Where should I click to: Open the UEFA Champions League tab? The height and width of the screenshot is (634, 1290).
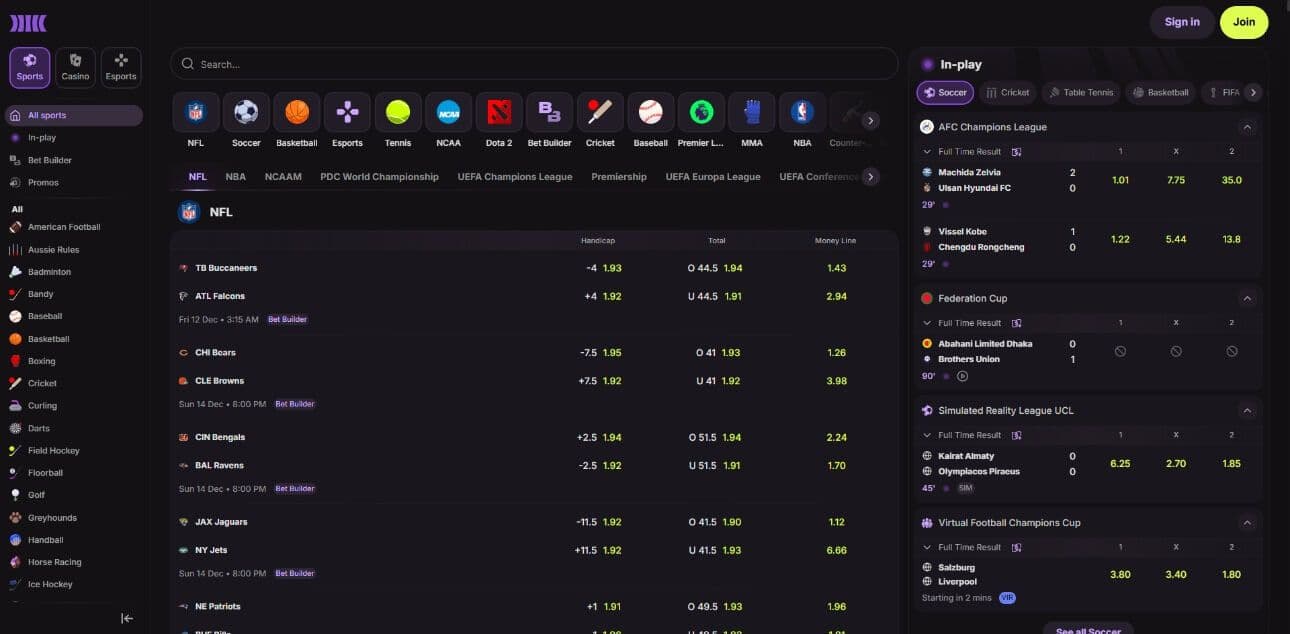514,176
